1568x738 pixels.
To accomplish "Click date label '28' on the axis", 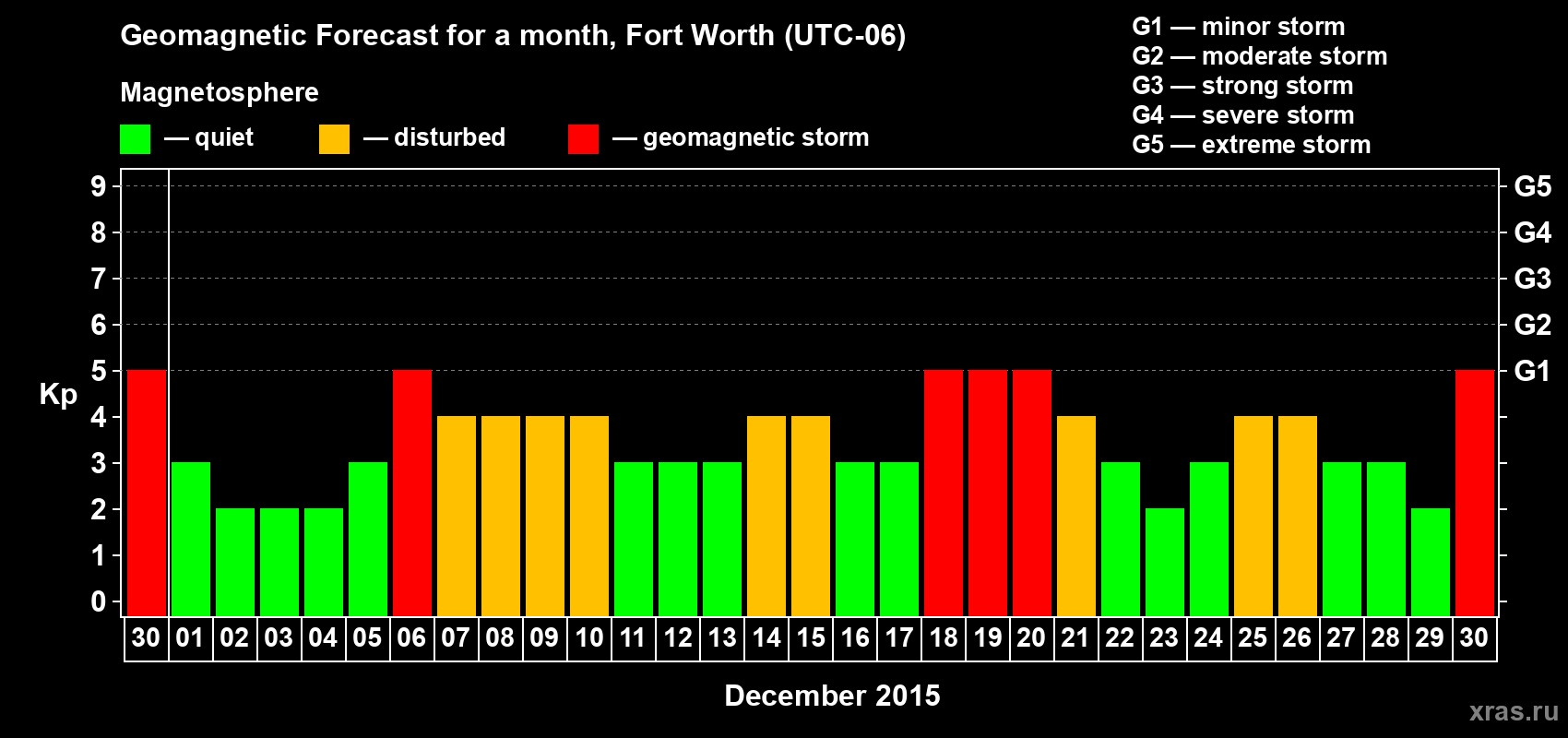I will [1385, 637].
